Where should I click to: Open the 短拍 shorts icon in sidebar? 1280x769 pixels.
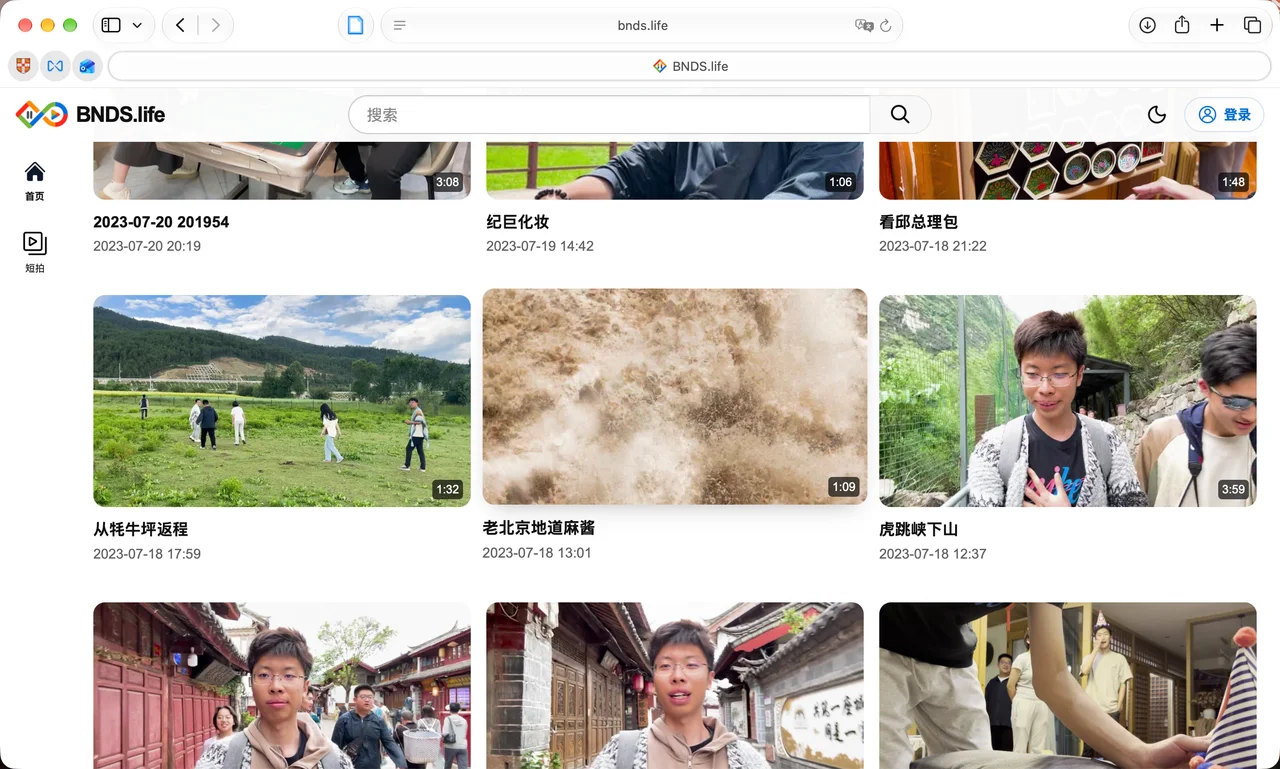35,253
